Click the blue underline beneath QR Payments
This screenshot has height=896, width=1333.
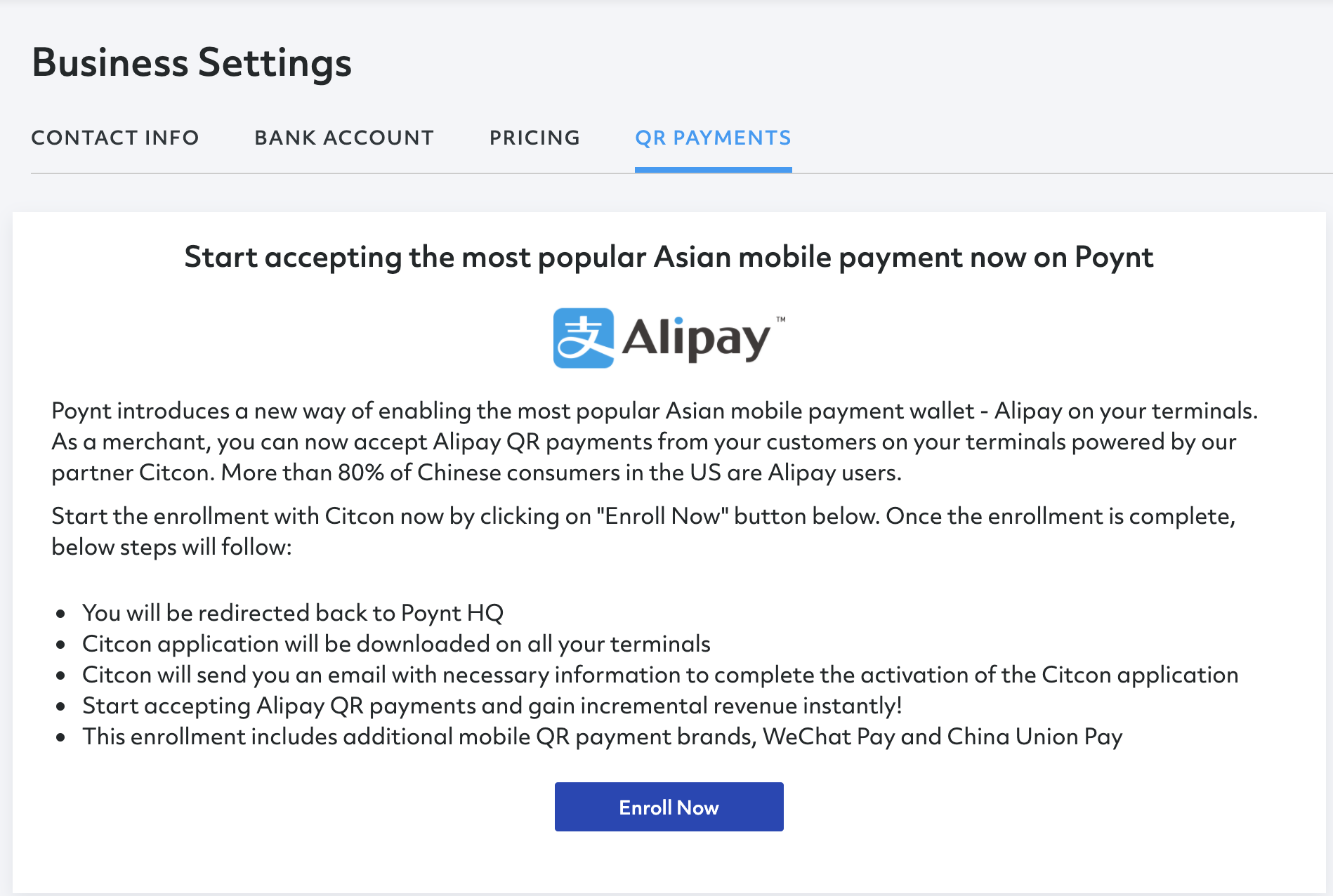click(x=713, y=170)
